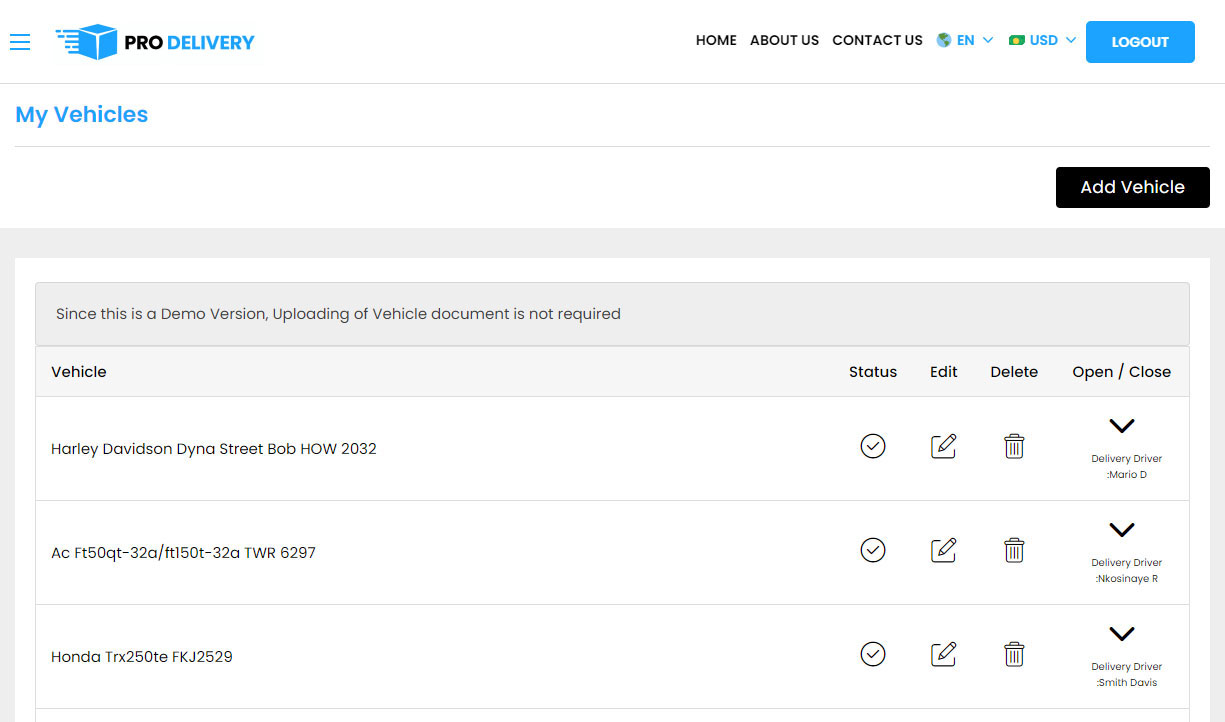Expand the Honda Trx250te row chevron
This screenshot has width=1225, height=722.
(x=1121, y=634)
